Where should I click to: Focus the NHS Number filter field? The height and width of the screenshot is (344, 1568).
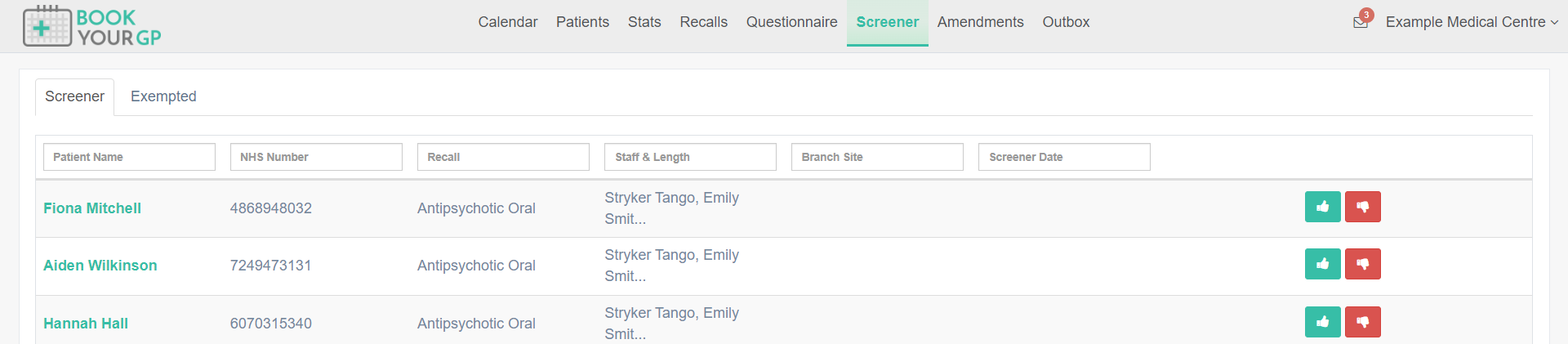click(x=316, y=157)
